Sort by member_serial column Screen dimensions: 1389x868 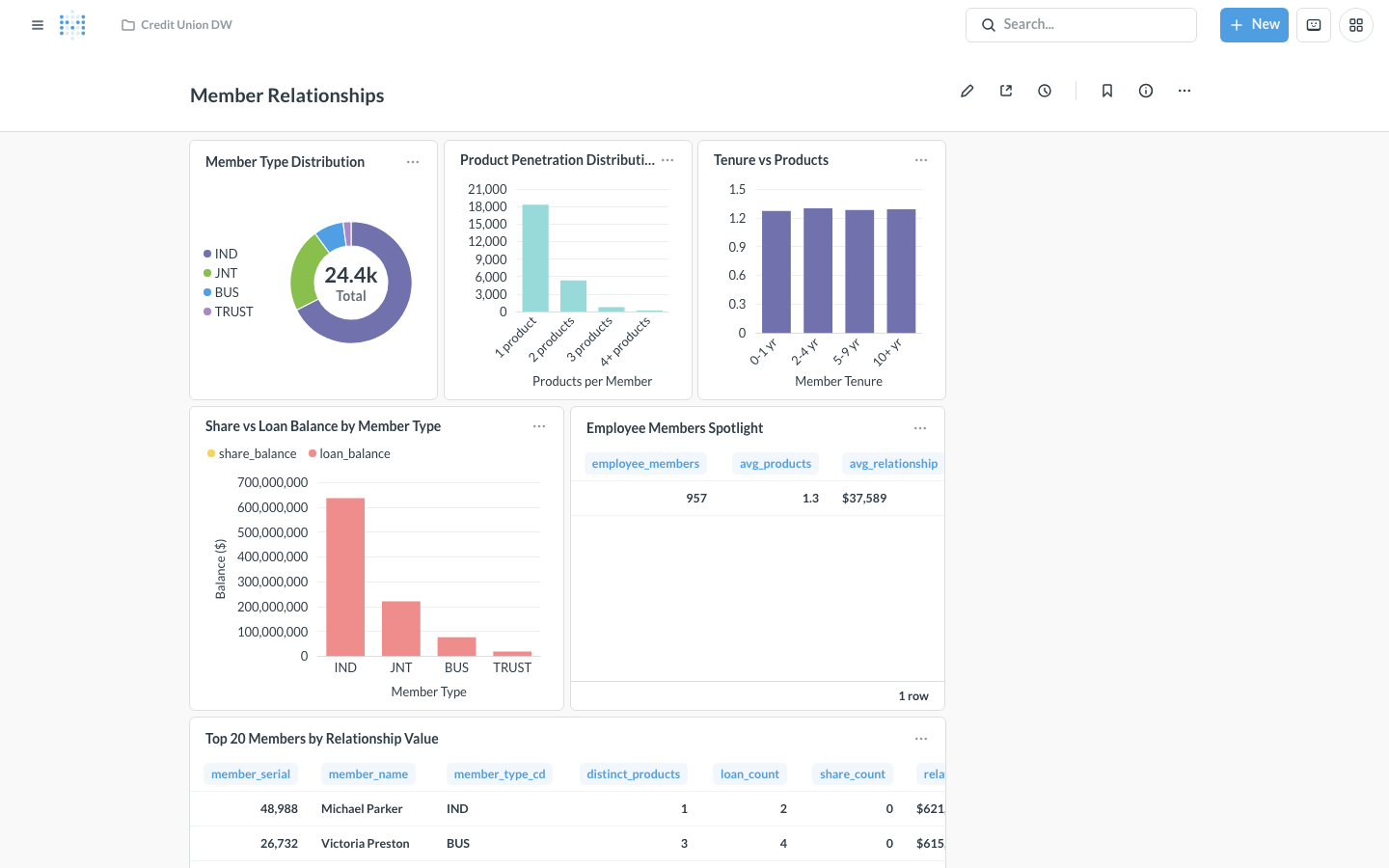[251, 774]
